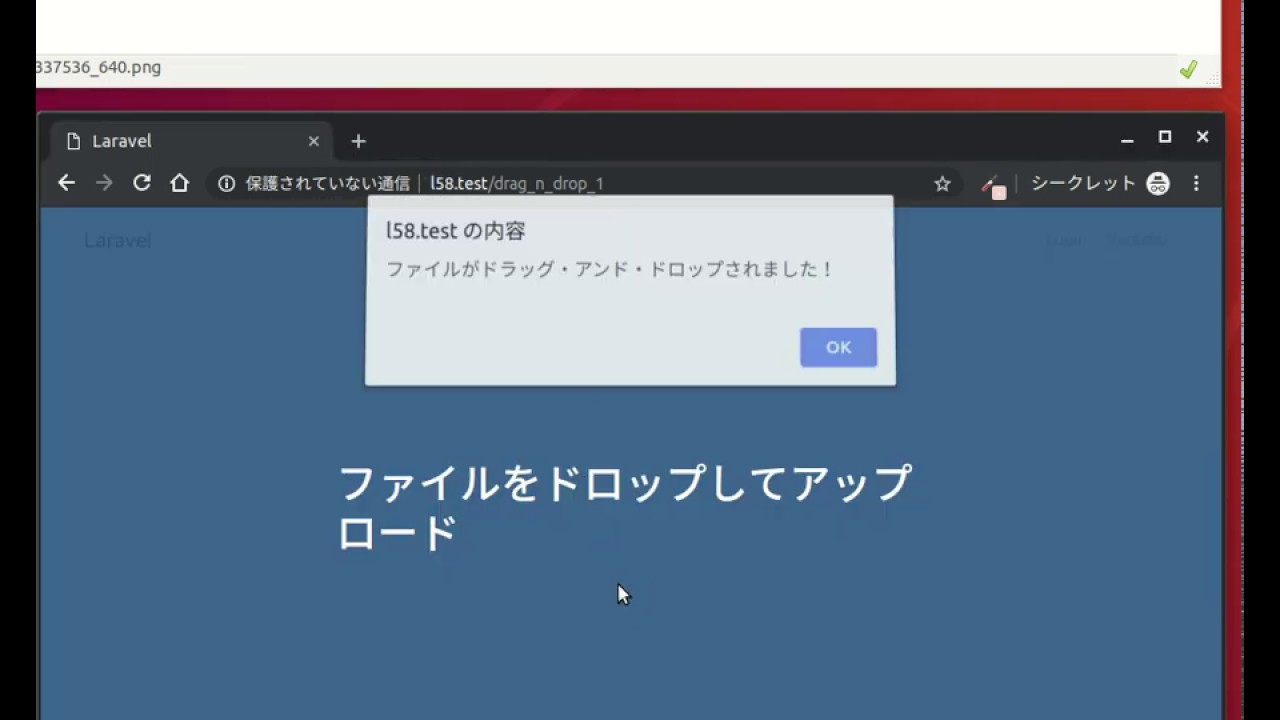Reload the drag_n_drop_1 page
1280x720 pixels.
pos(142,183)
